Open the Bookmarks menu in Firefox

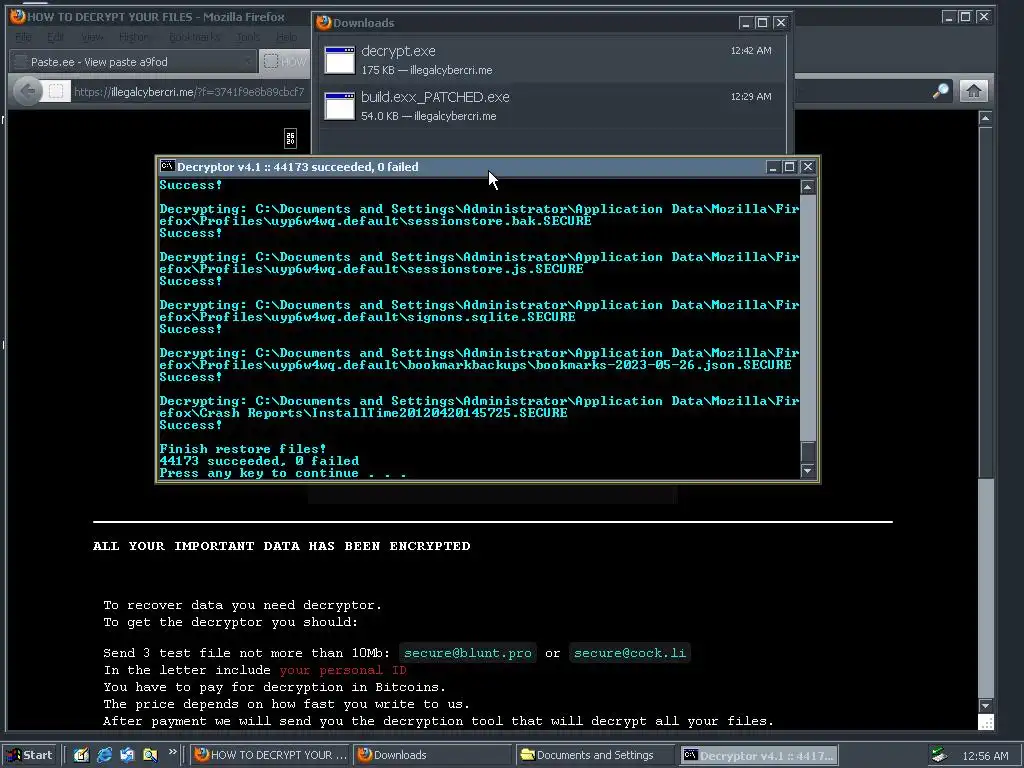[x=194, y=37]
